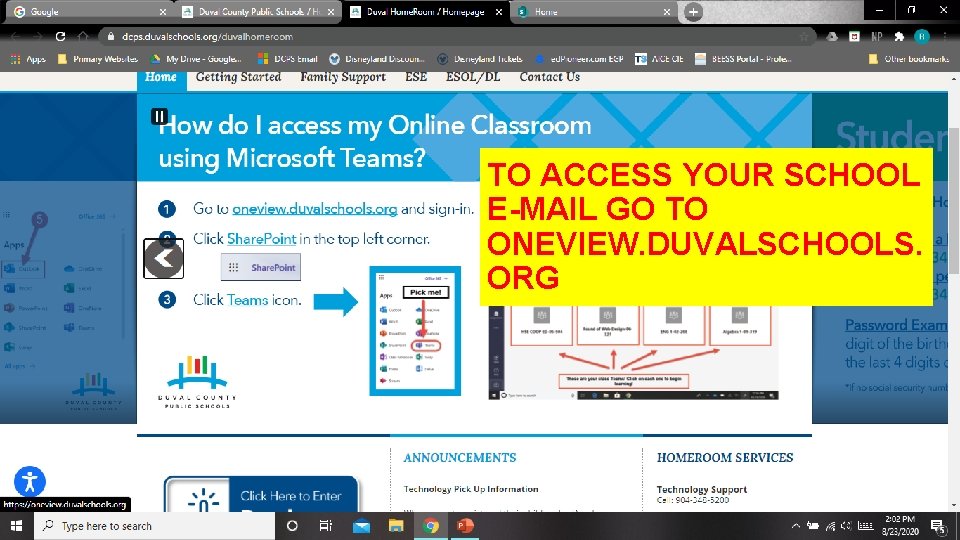Pause the slideshow banner
960x540 pixels.
point(159,116)
